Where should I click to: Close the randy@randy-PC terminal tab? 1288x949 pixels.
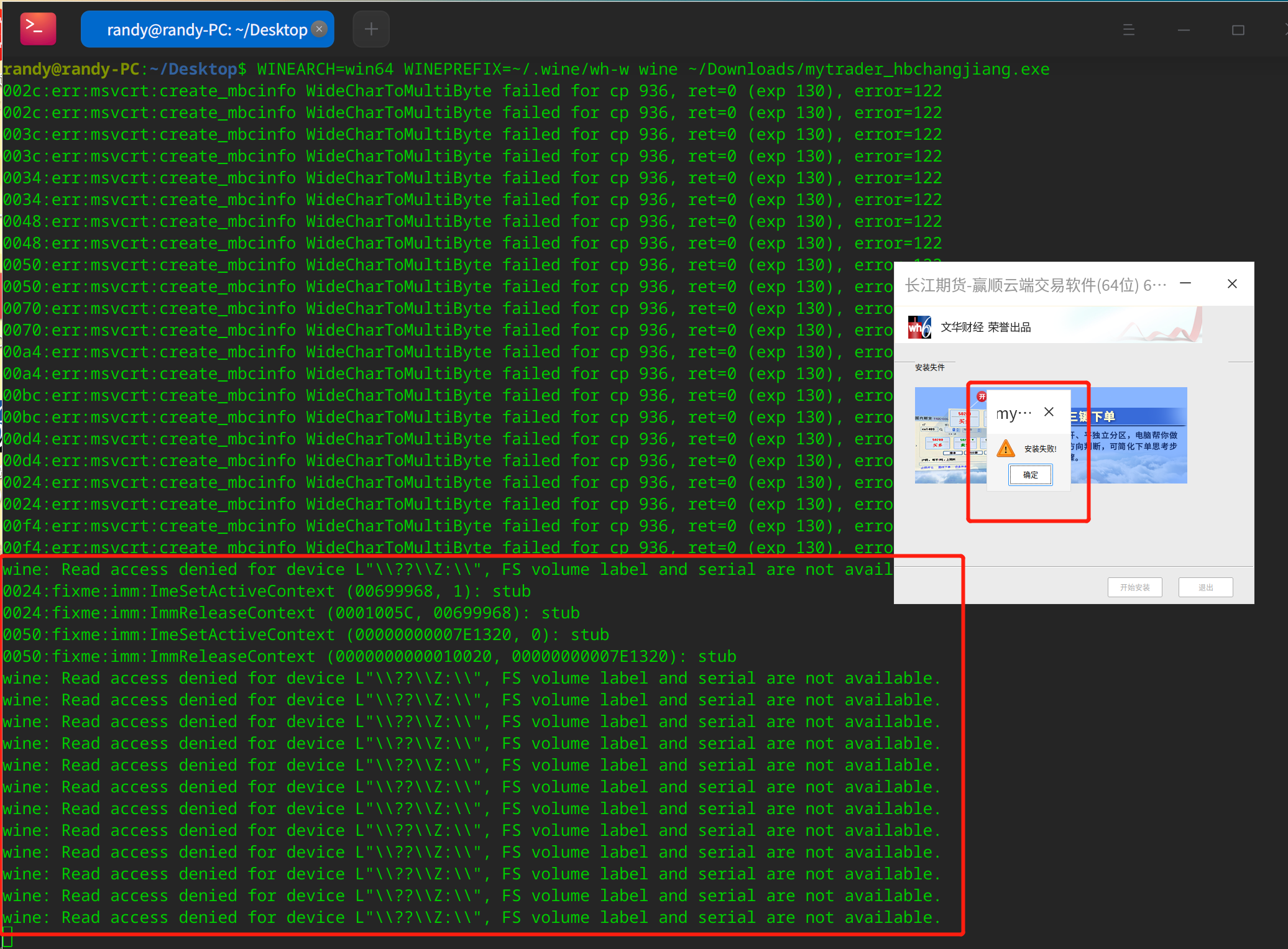click(319, 29)
